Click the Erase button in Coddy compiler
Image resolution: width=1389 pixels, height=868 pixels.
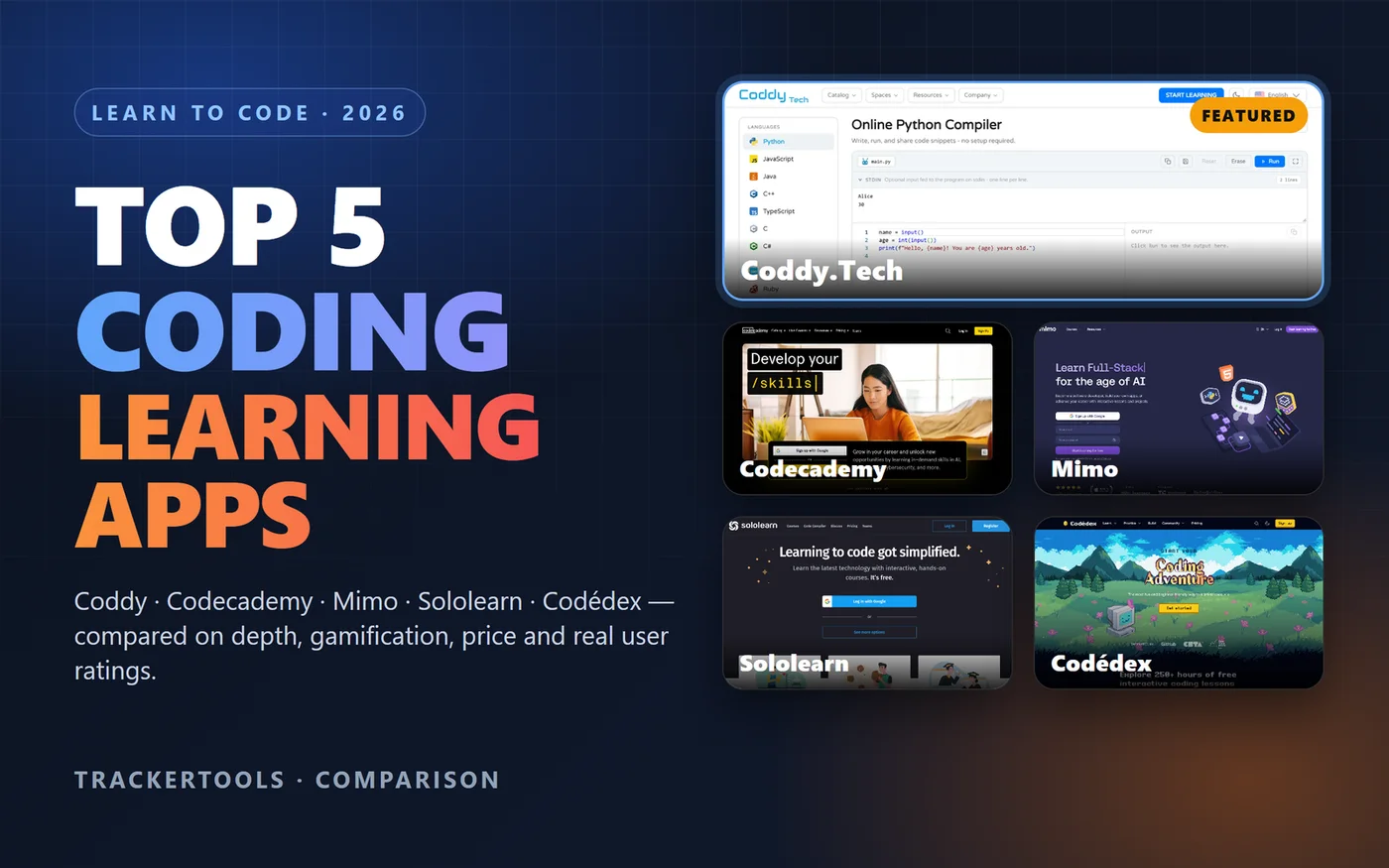[x=1238, y=161]
